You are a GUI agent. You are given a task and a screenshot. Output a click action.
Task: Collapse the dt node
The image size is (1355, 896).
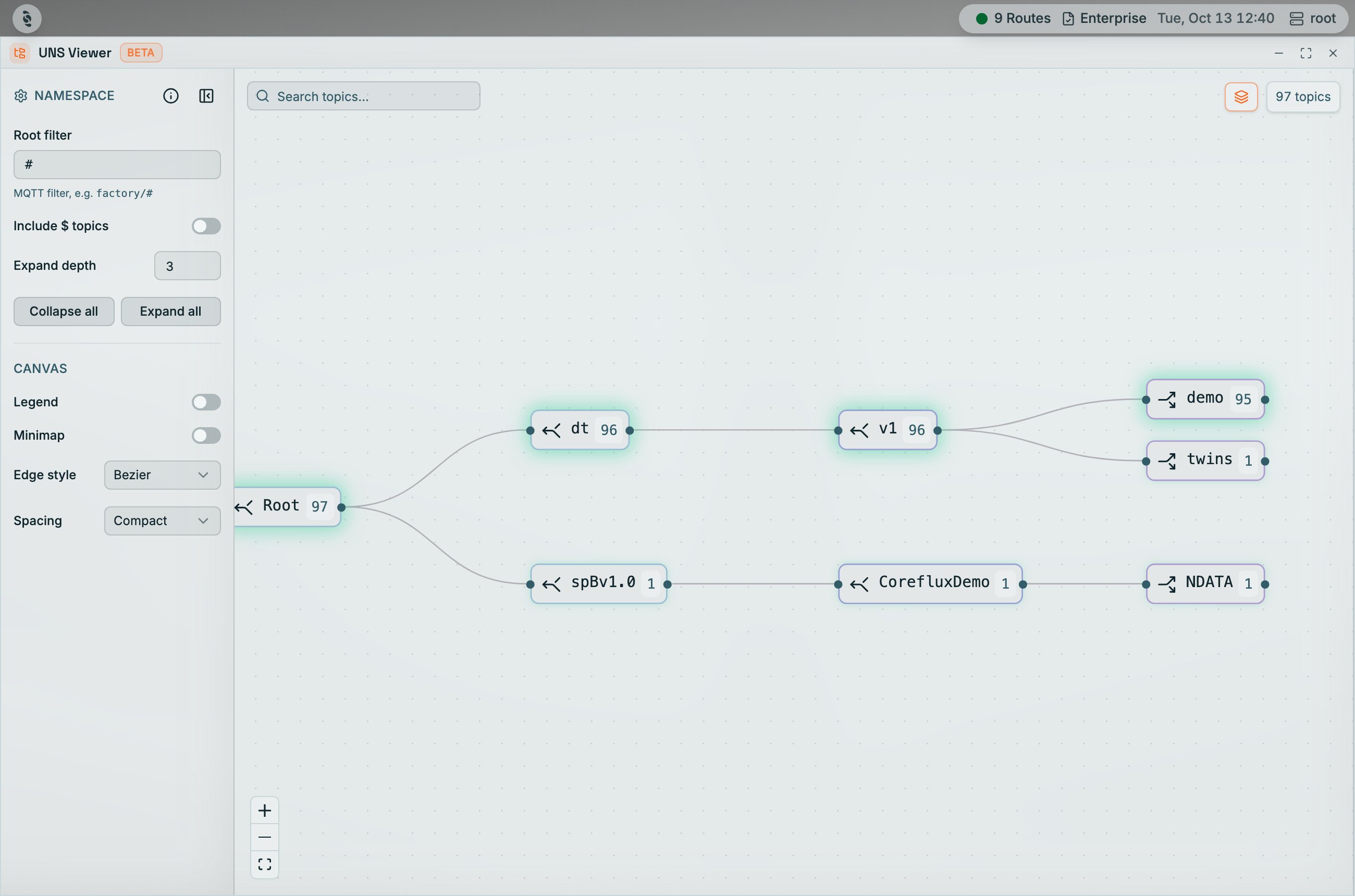(551, 430)
